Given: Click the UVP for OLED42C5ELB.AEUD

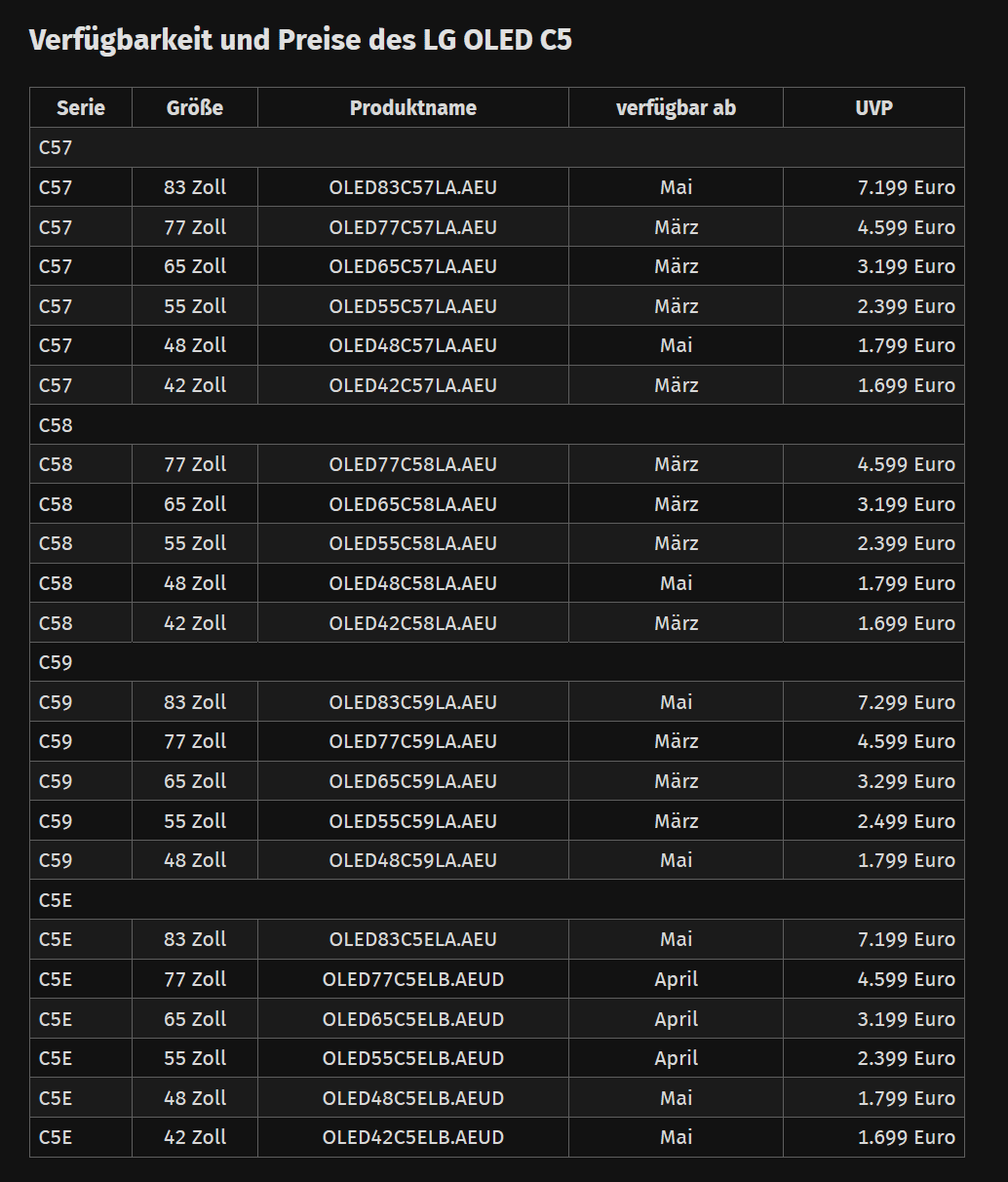Looking at the screenshot, I should click(907, 1137).
